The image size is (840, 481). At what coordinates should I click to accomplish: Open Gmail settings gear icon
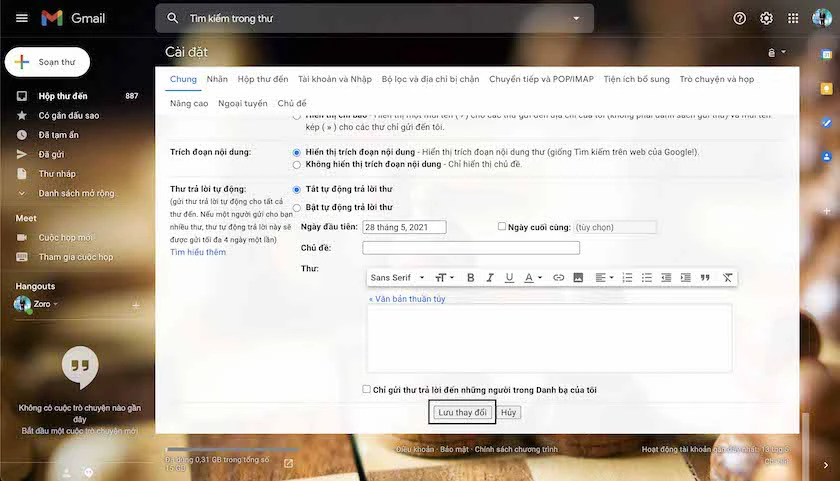pyautogui.click(x=766, y=18)
